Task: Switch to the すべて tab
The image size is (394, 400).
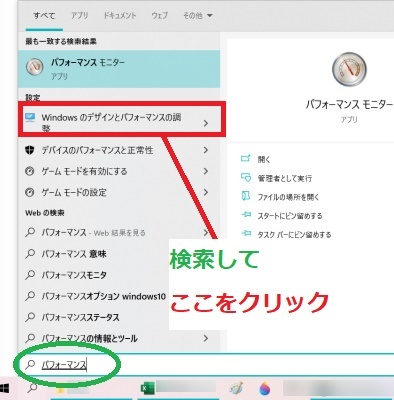Action: [x=44, y=16]
